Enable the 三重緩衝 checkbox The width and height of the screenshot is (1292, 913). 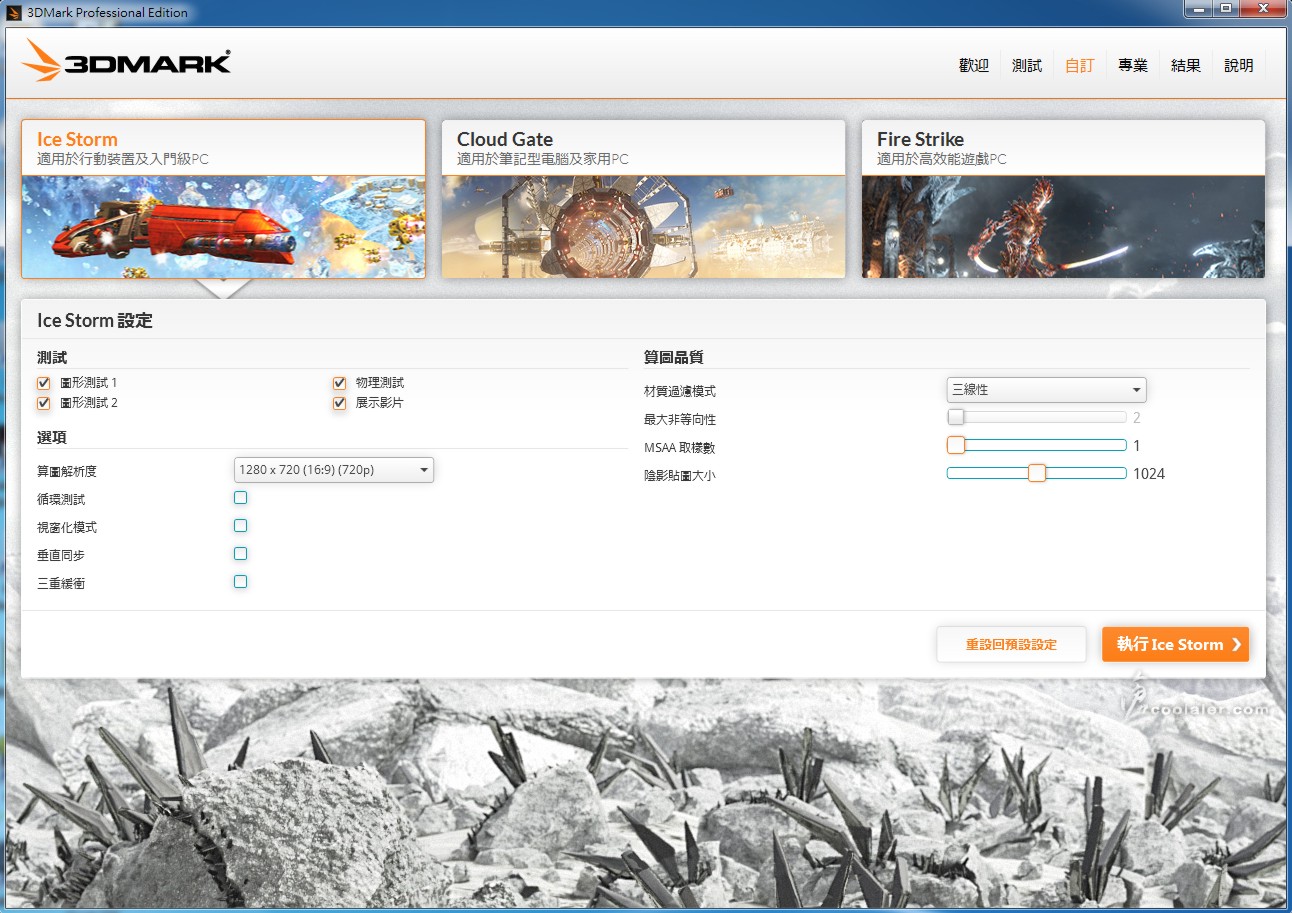[240, 581]
